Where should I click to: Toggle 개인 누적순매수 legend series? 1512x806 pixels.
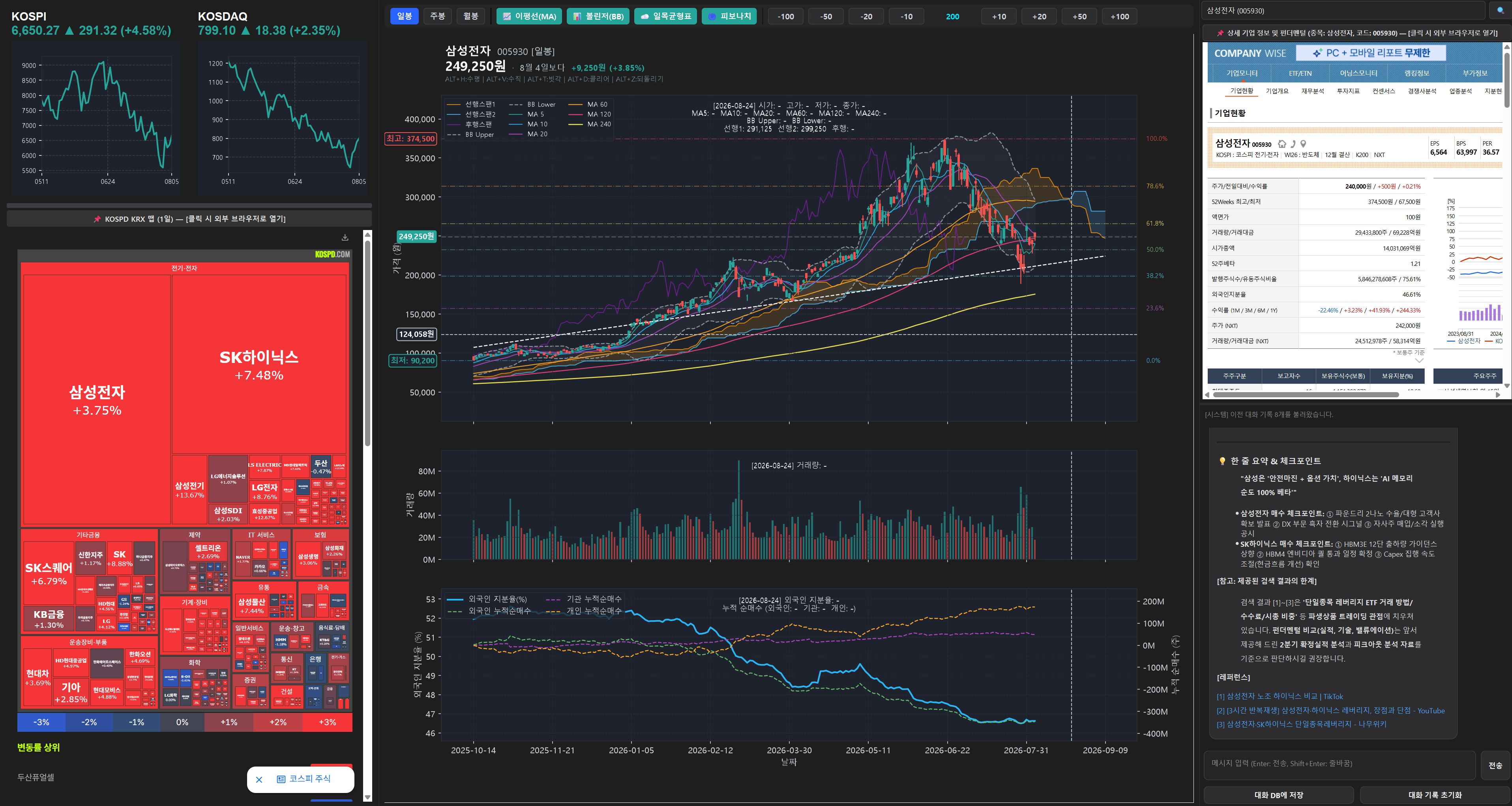pyautogui.click(x=583, y=611)
